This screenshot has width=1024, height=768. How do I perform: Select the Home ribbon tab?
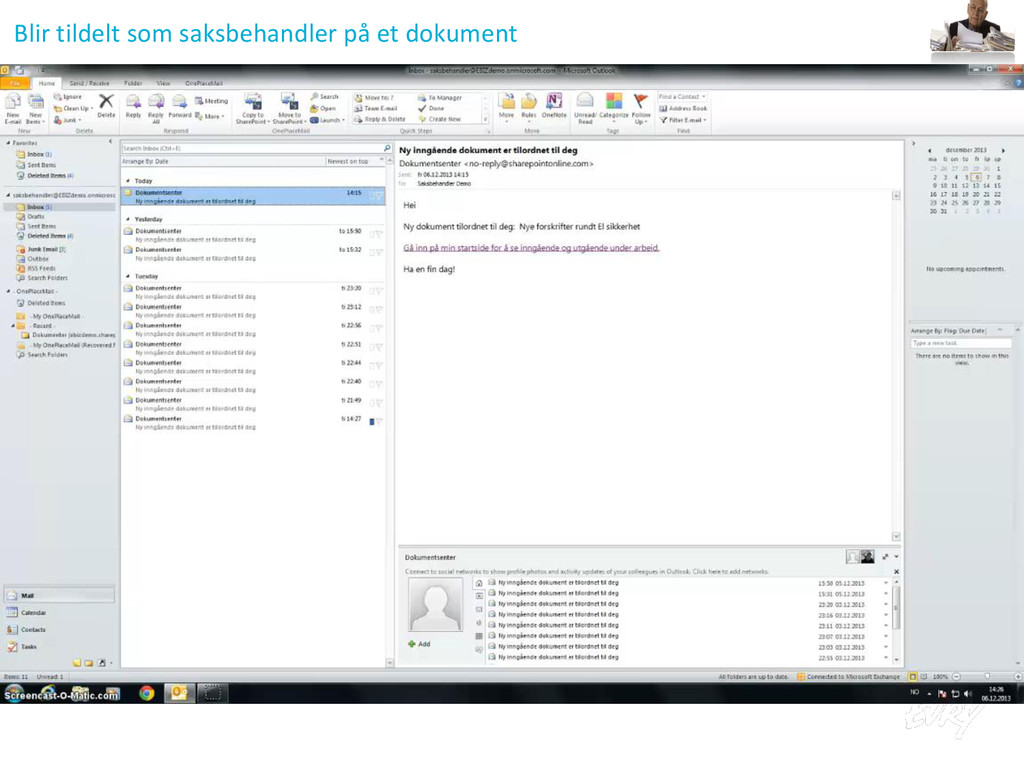click(46, 84)
